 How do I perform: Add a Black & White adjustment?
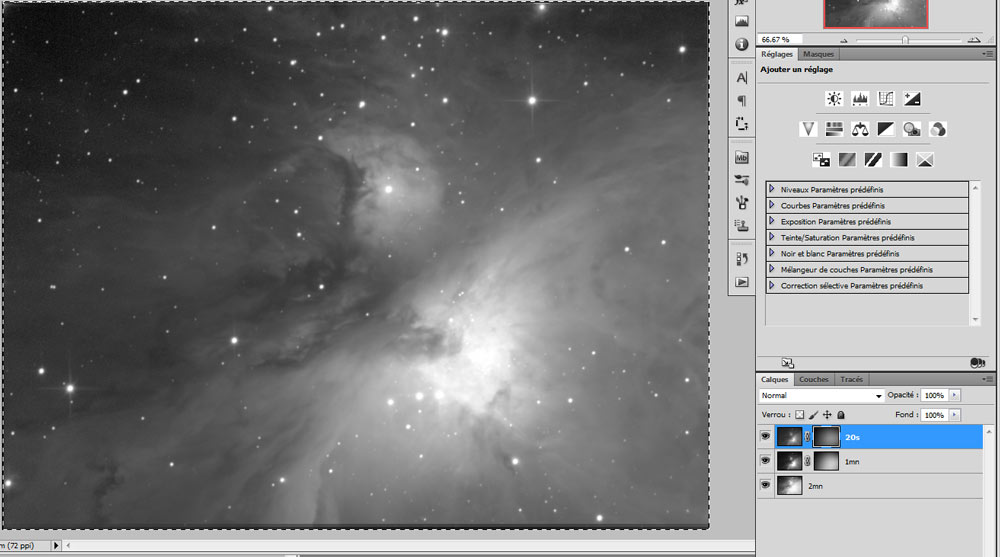(x=886, y=130)
